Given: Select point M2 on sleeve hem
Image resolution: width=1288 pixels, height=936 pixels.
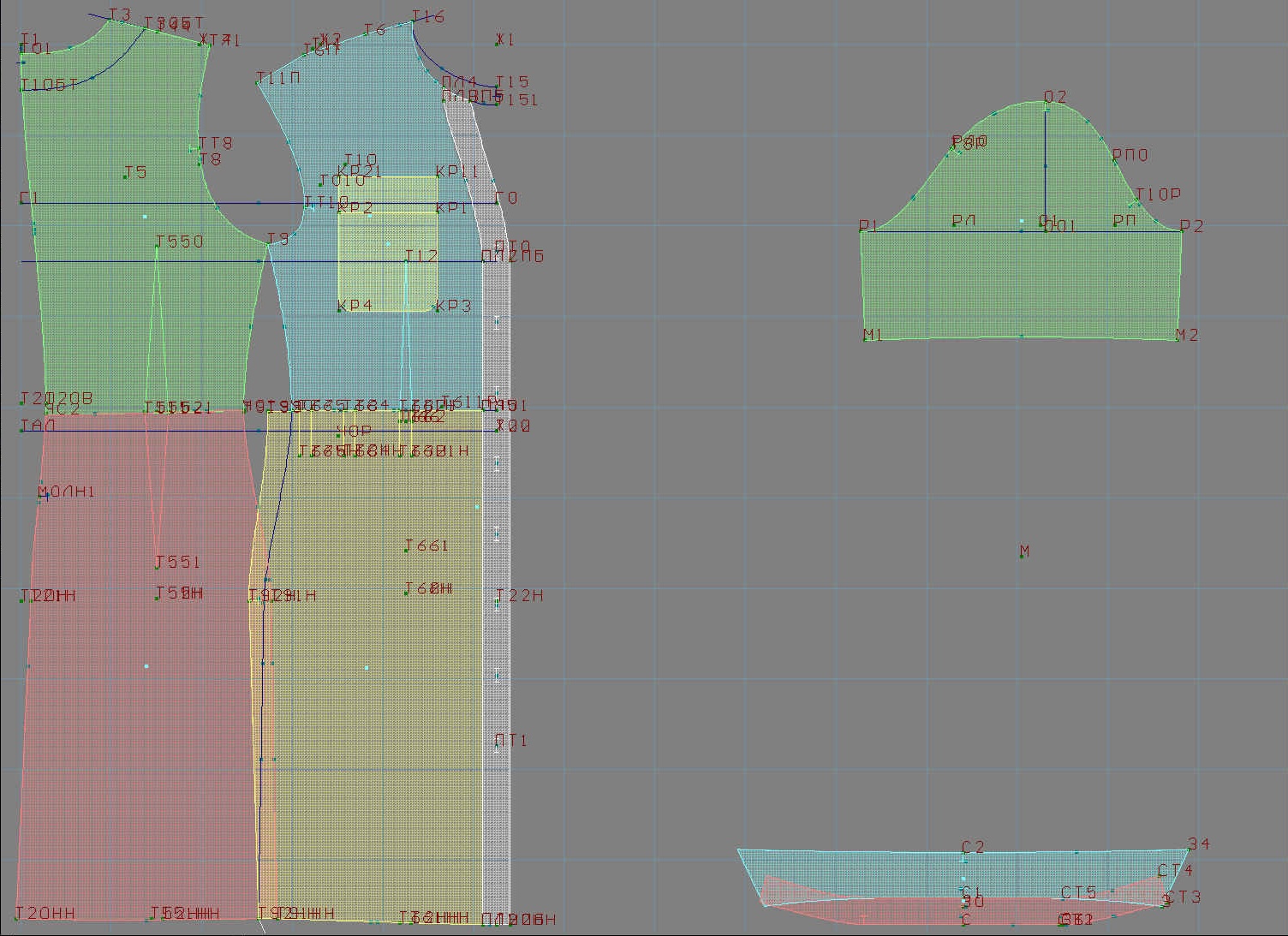Looking at the screenshot, I should click(1178, 338).
